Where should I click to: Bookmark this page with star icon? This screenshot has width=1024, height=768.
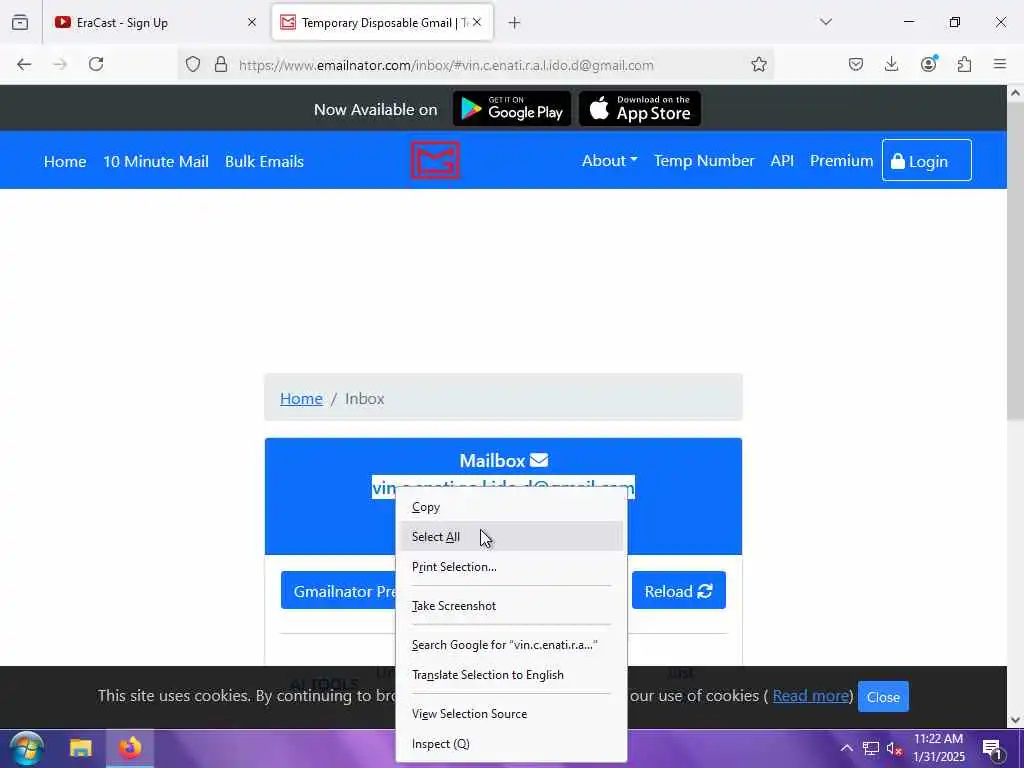758,64
